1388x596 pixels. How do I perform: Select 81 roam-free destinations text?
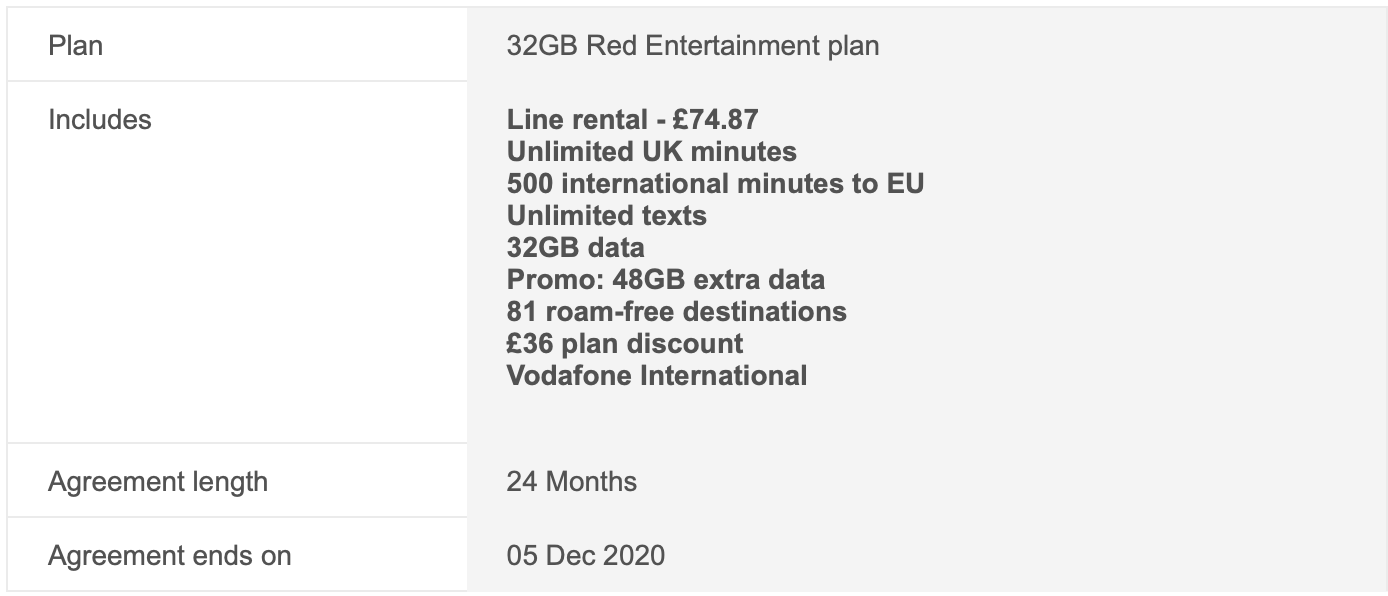677,312
